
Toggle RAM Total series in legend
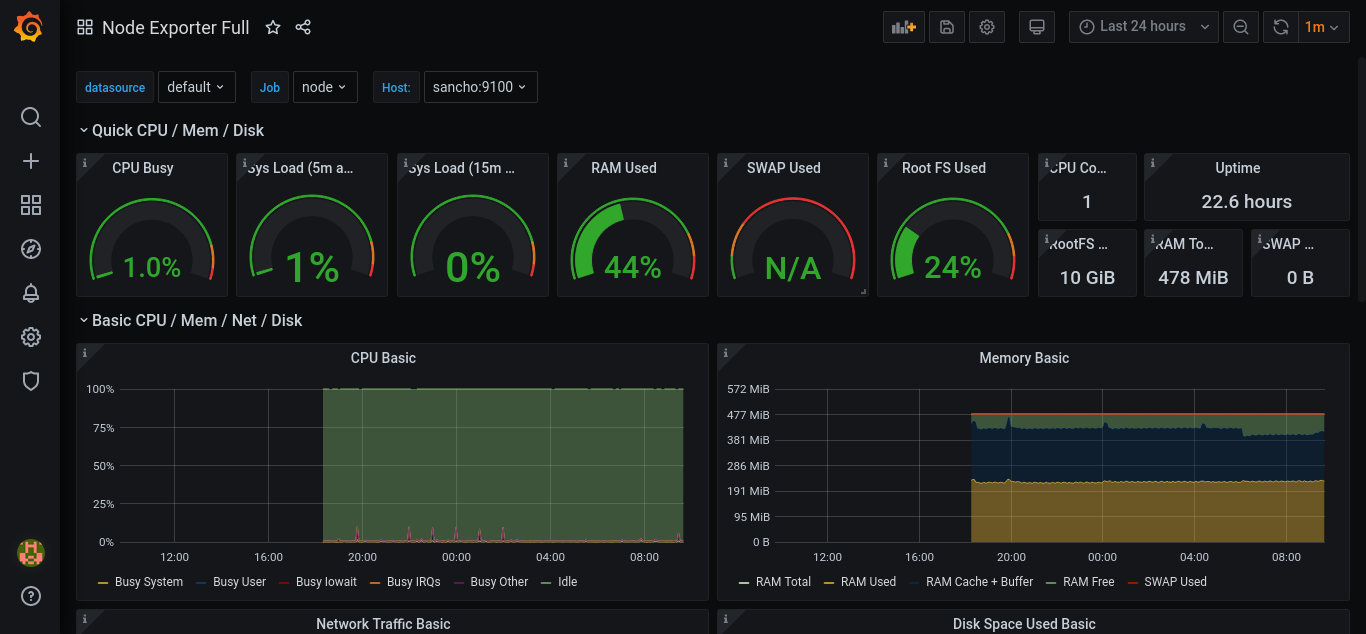(x=783, y=582)
